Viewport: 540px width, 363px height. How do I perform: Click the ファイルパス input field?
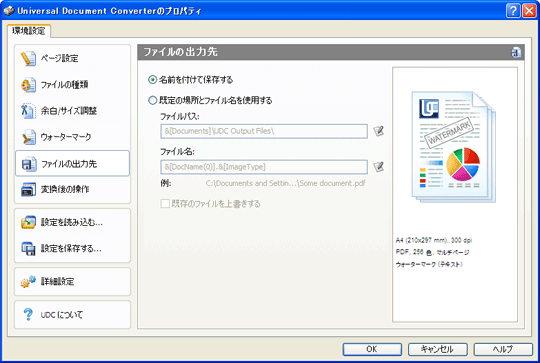[264, 131]
